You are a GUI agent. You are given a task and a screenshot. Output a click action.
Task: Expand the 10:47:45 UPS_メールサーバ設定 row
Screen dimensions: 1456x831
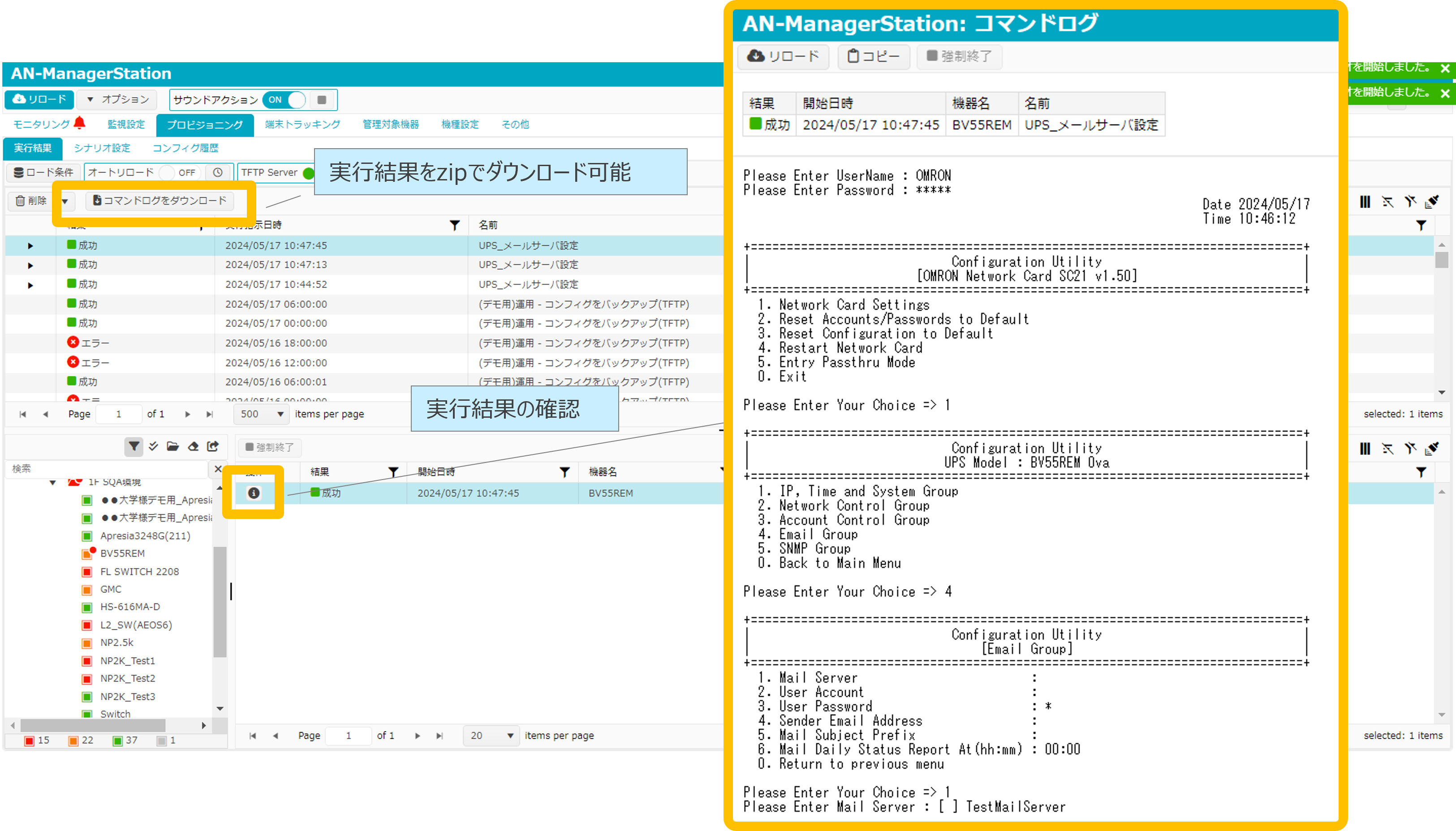pos(30,246)
